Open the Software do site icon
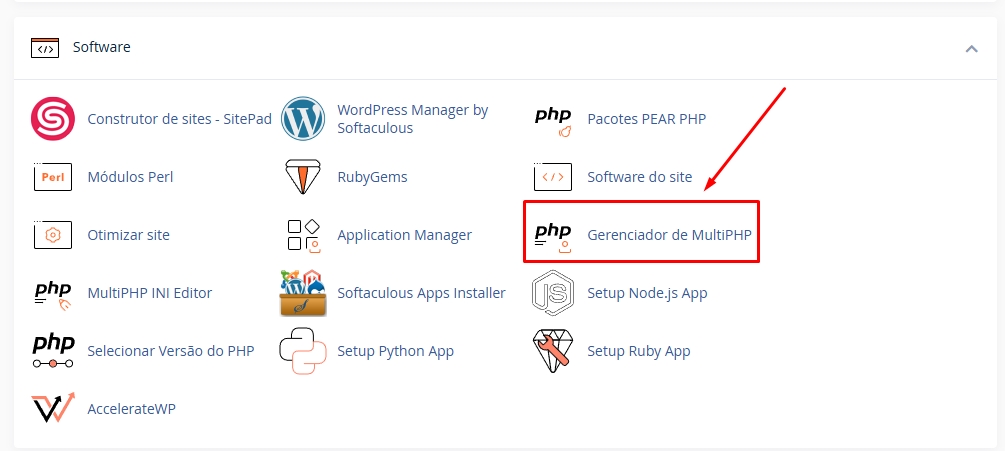Screen dimensions: 1005x451 (x=553, y=177)
